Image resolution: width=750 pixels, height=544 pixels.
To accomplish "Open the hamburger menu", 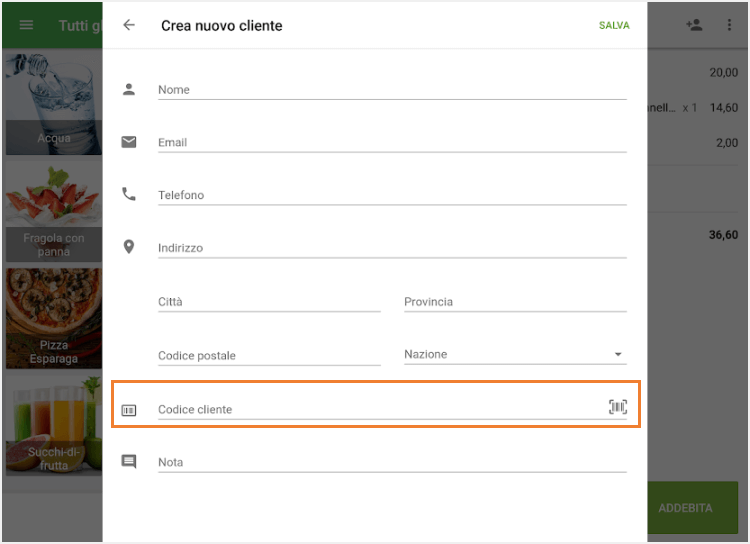I will coord(26,25).
